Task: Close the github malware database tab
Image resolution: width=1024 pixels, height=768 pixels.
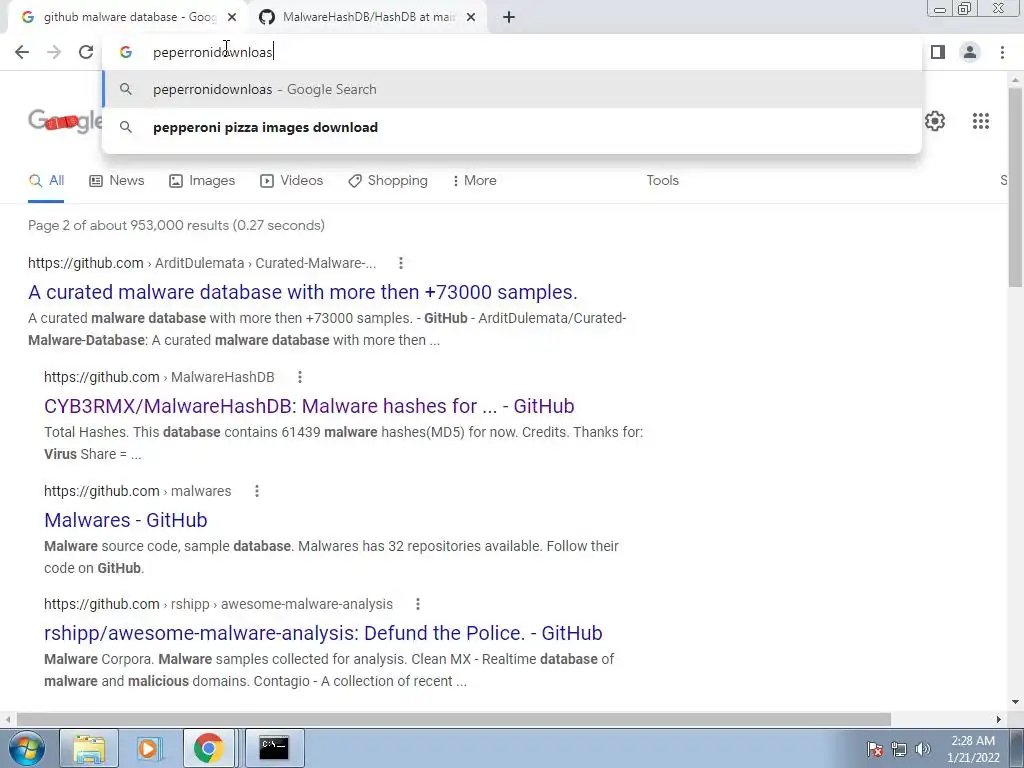Action: click(232, 17)
